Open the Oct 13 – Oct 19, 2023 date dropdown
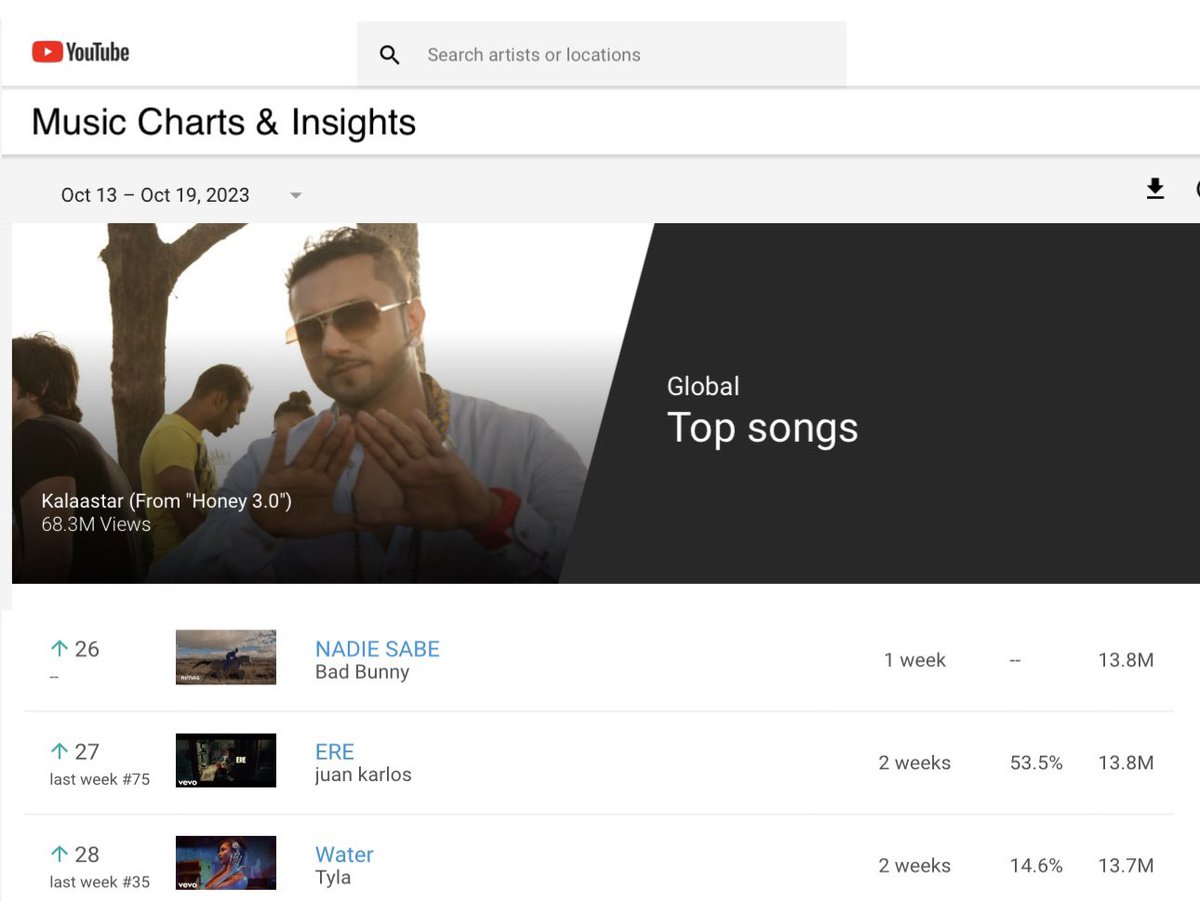The height and width of the screenshot is (902, 1200). (x=181, y=195)
